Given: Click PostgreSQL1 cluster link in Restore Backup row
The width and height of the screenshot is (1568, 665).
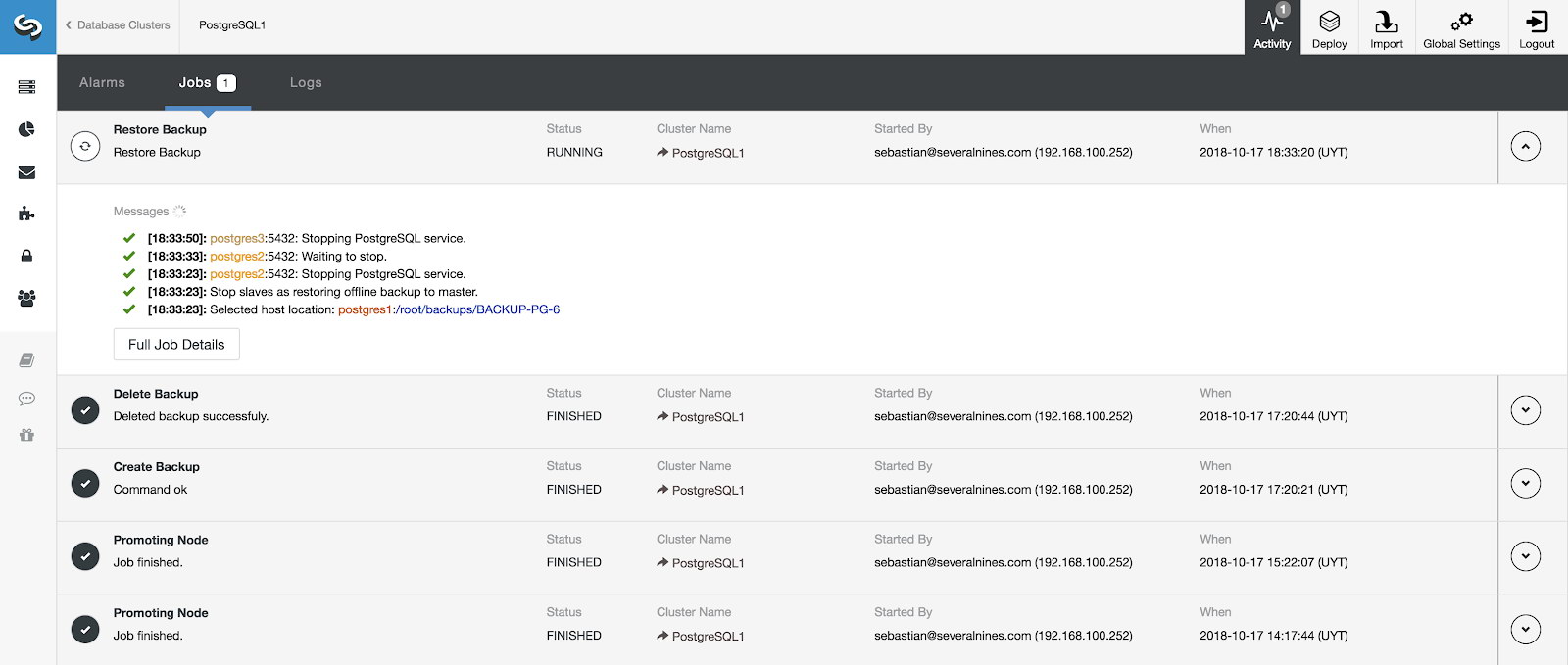Looking at the screenshot, I should 708,153.
